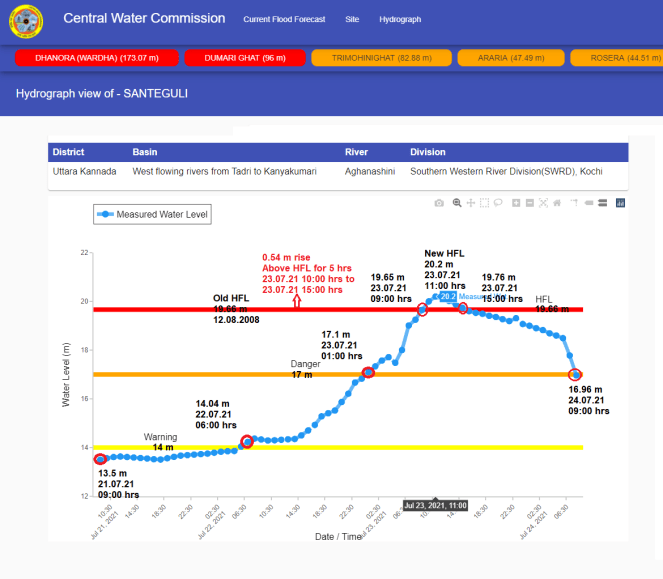
Task: Download plot as PNG camera icon
Action: [x=439, y=203]
